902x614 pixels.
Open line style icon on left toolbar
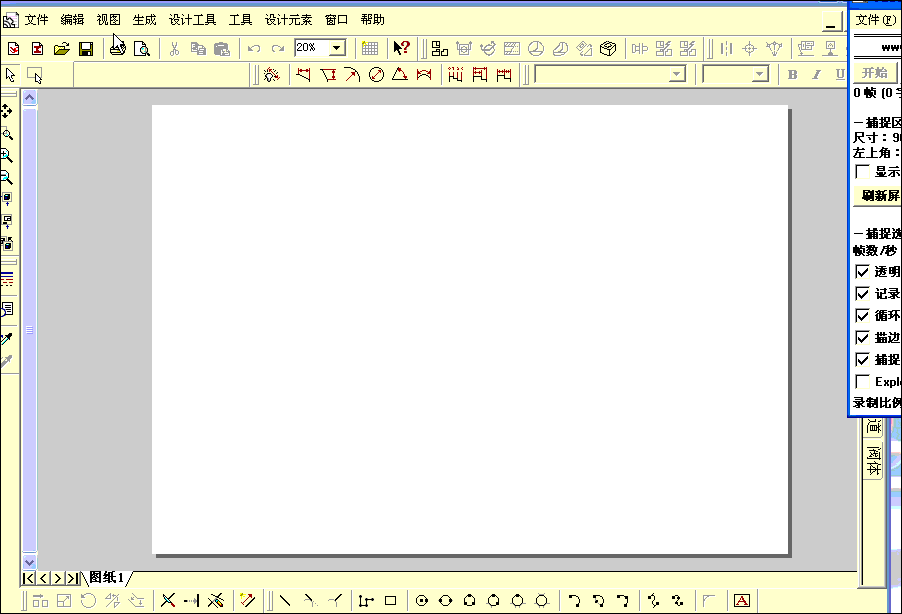click(7, 280)
